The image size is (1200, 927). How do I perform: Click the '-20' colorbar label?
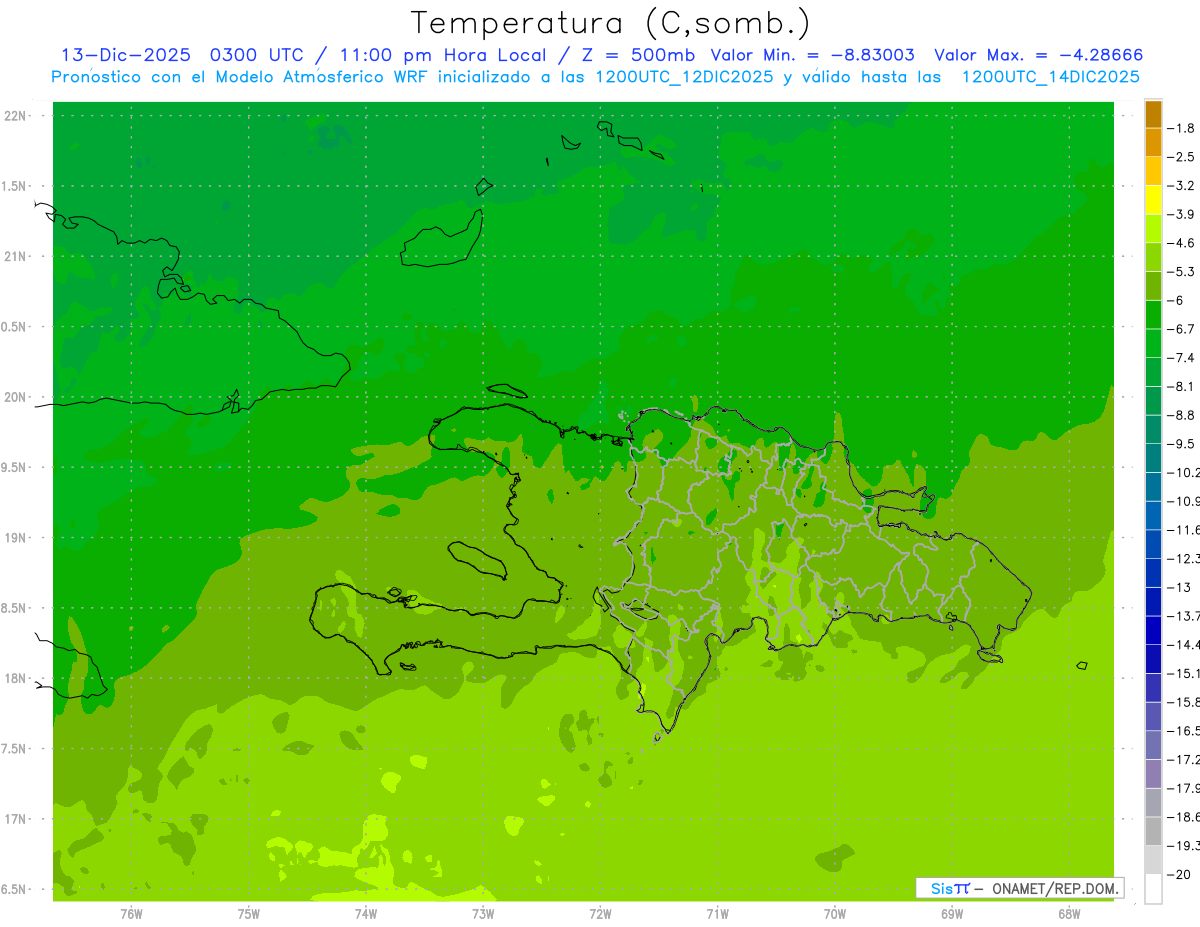click(x=1178, y=874)
